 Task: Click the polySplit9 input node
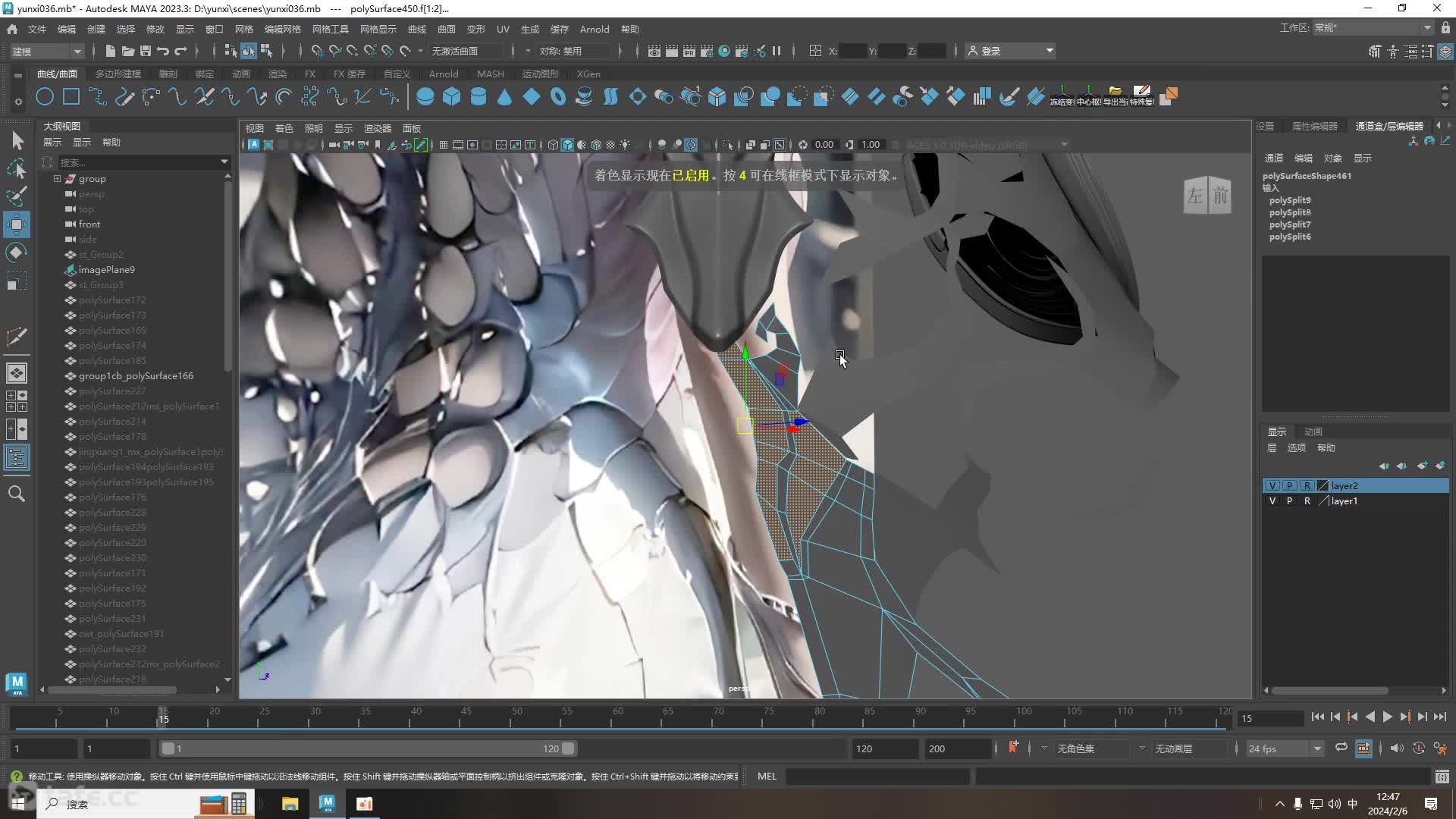[1290, 200]
